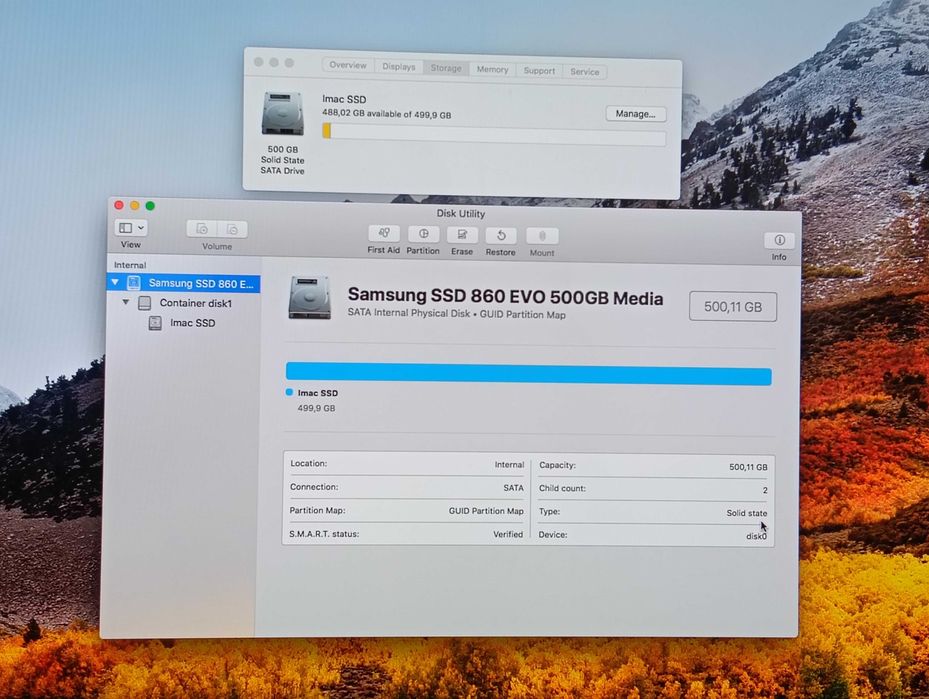Image resolution: width=929 pixels, height=699 pixels.
Task: Zoom the Disk Utility window
Action: pos(150,206)
